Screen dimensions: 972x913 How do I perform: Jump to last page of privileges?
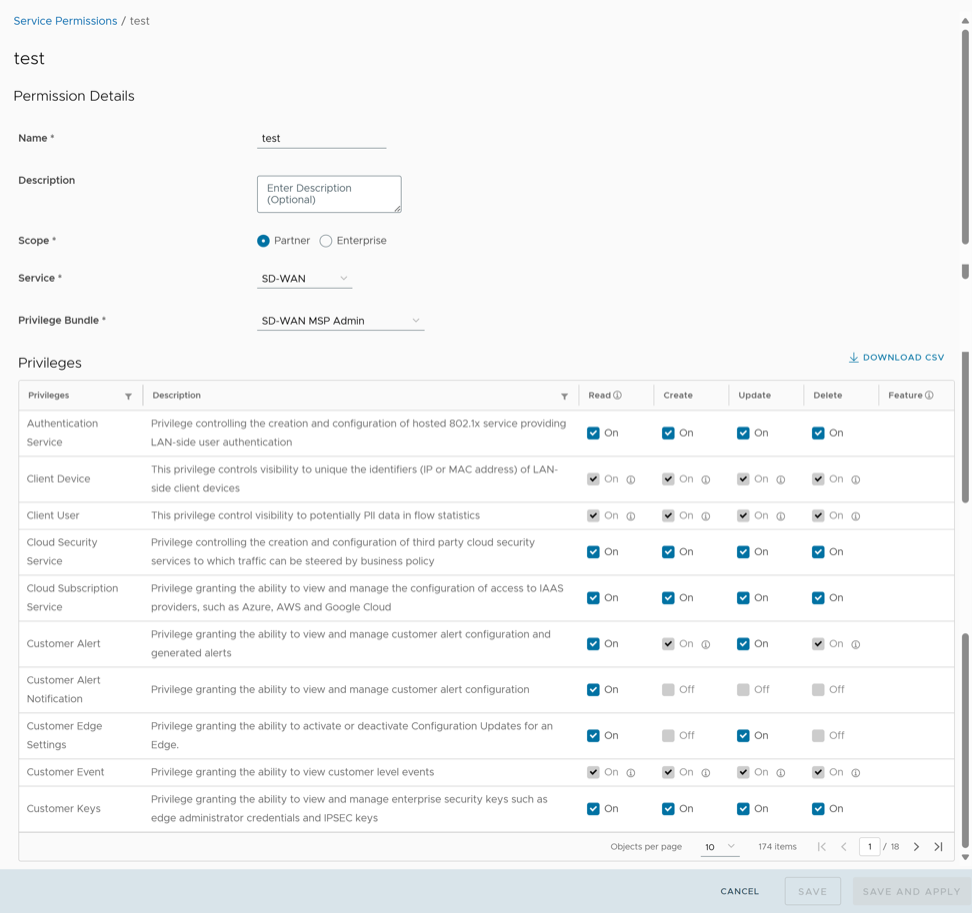click(938, 847)
